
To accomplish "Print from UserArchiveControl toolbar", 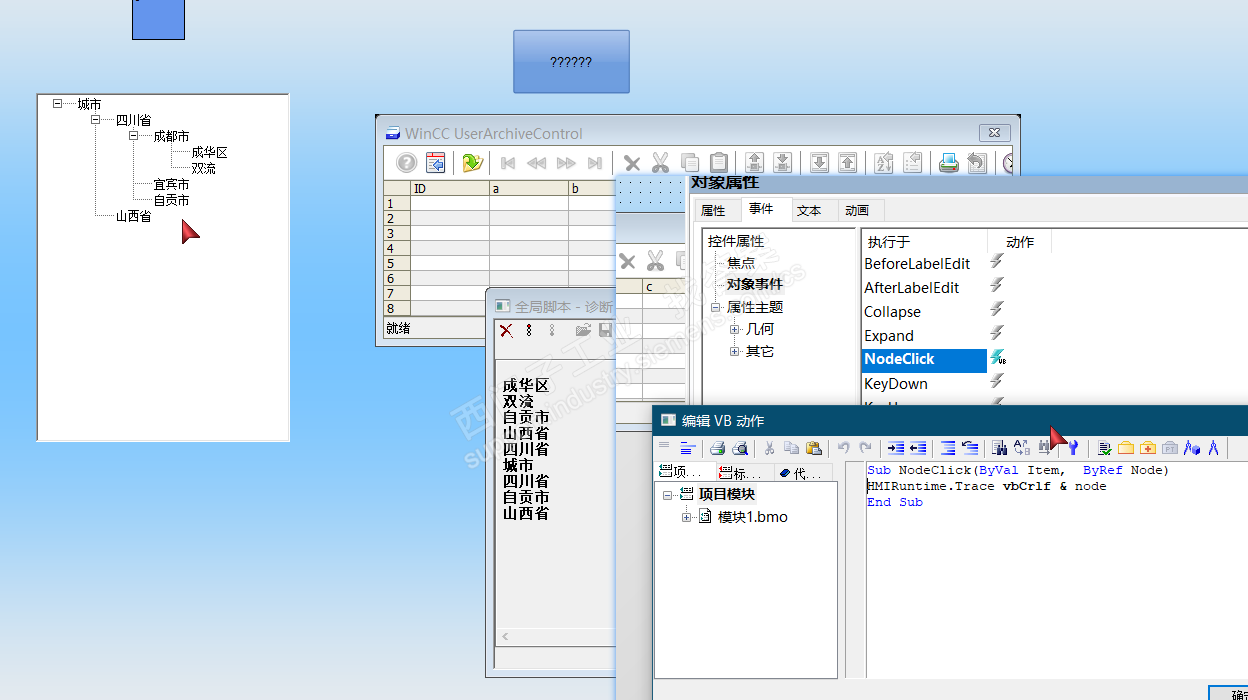I will (948, 163).
